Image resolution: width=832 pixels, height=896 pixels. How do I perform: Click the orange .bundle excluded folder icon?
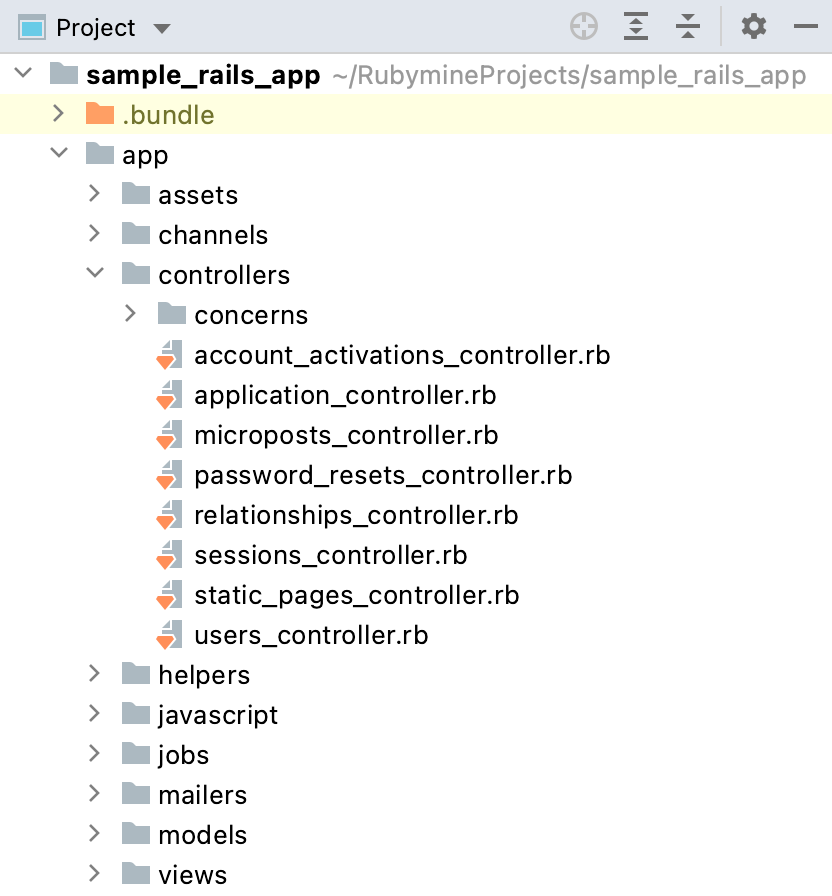point(97,115)
